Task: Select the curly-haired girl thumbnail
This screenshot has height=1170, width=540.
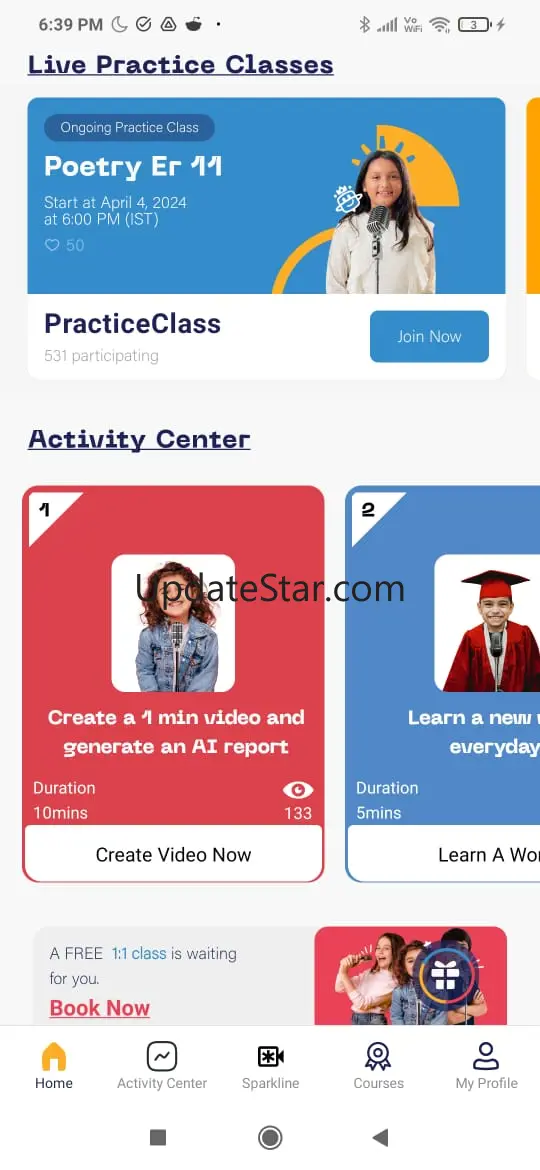Action: tap(173, 623)
